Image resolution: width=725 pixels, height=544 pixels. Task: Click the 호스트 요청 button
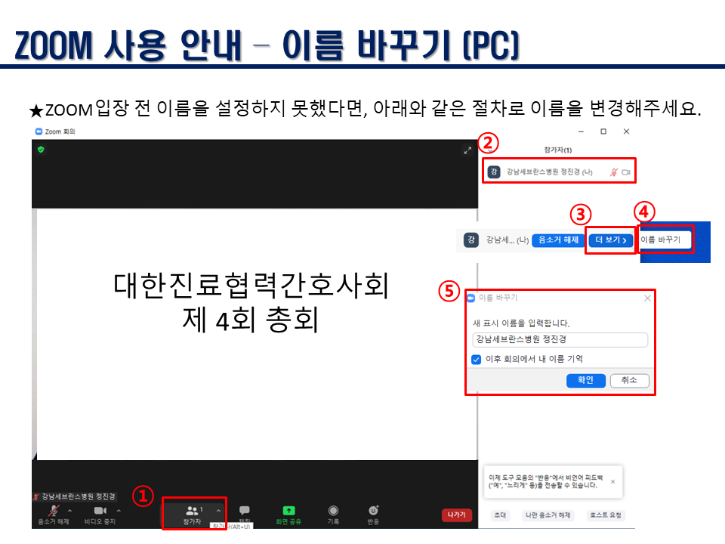coord(605,515)
